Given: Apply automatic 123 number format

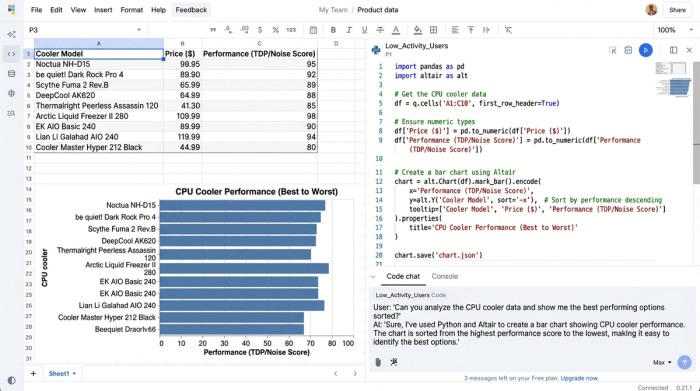Looking at the screenshot, I should pos(291,30).
